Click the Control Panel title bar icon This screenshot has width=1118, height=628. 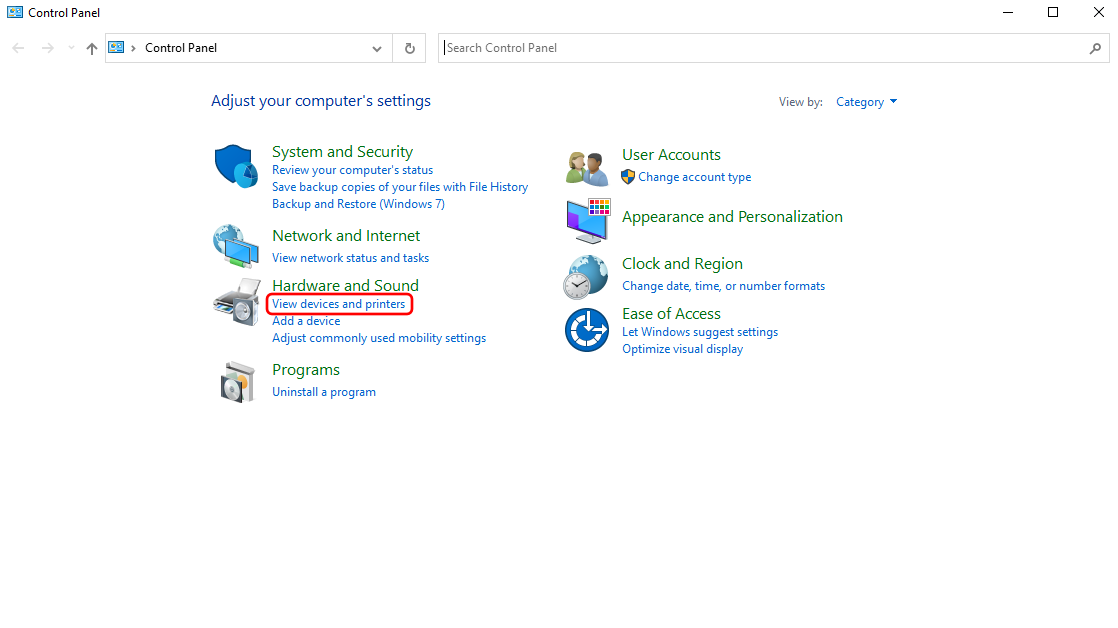(15, 12)
